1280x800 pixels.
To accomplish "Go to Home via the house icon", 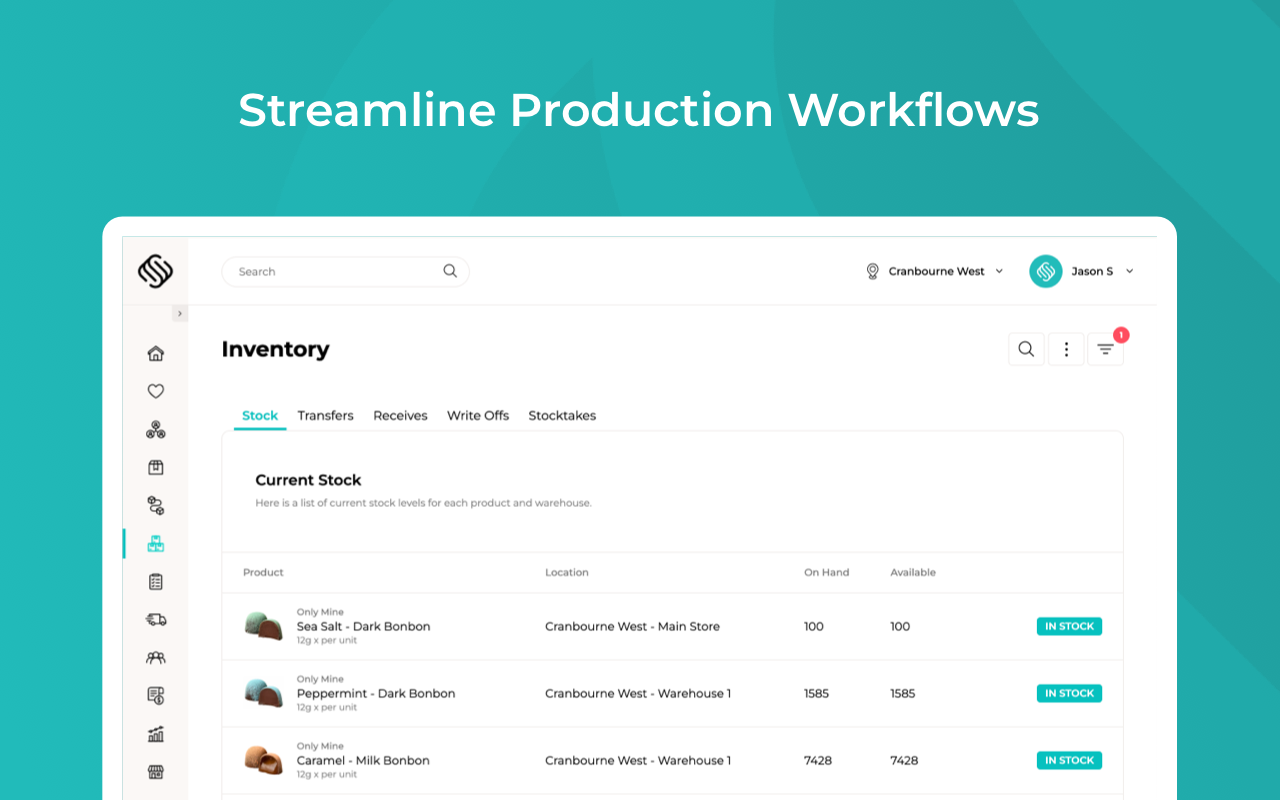I will coord(155,353).
